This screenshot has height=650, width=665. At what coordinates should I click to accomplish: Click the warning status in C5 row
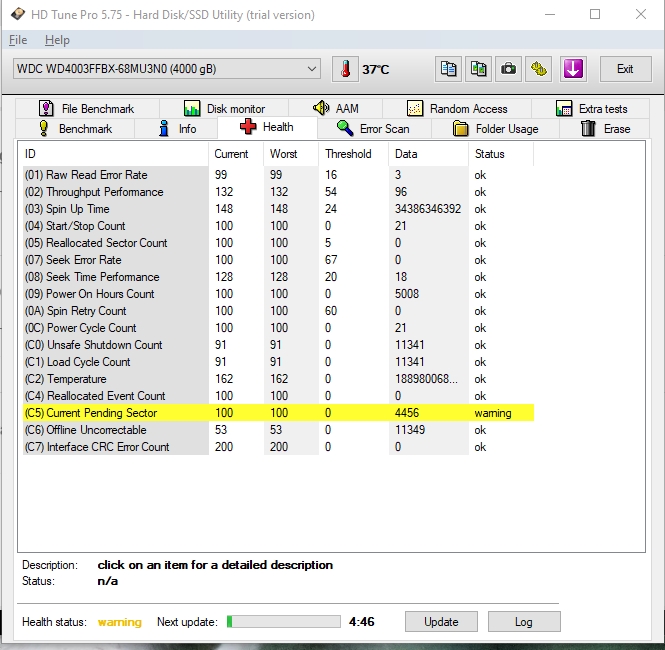tap(493, 413)
